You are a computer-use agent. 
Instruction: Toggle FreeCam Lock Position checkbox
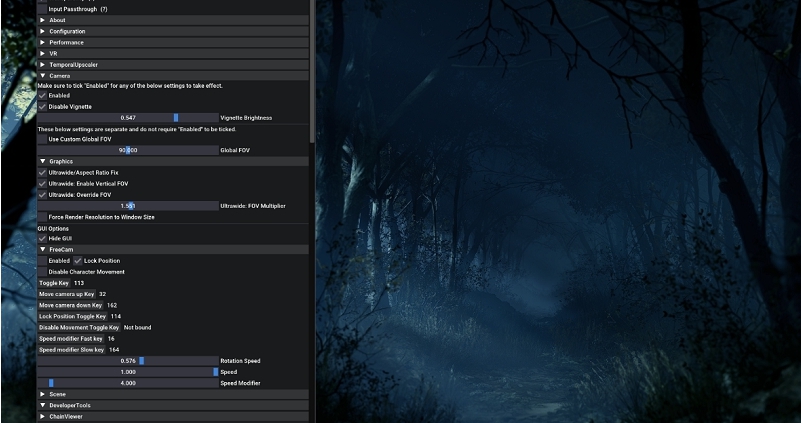78,260
